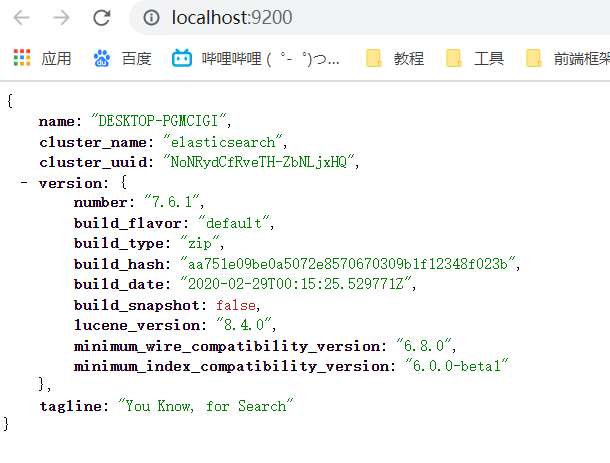Reload the localhost:9200 page

pyautogui.click(x=102, y=18)
